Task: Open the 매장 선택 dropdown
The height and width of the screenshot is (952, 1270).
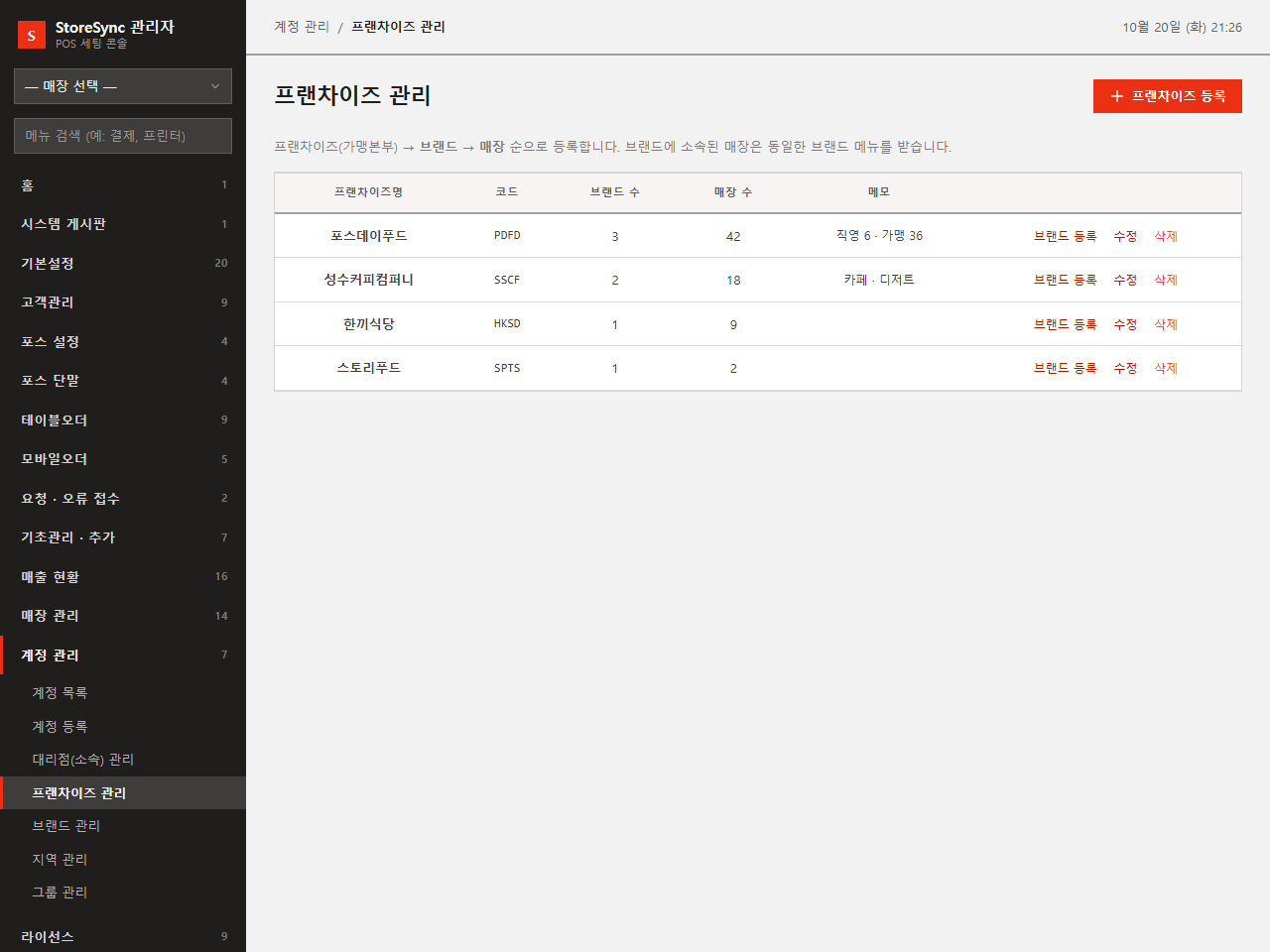Action: 123,86
